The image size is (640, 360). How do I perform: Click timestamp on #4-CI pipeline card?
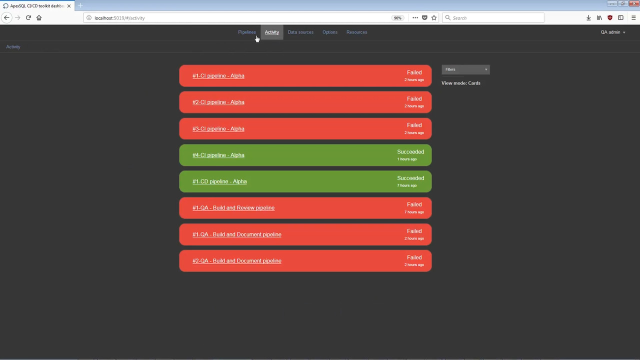click(407, 159)
